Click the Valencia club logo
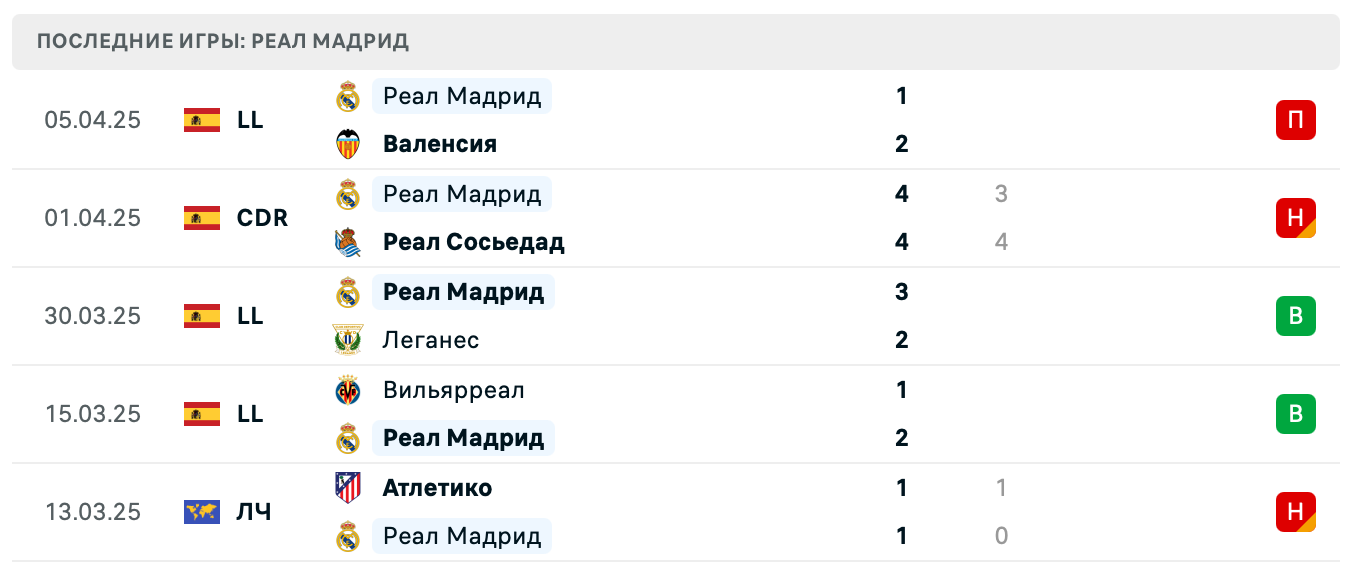The height and width of the screenshot is (578, 1354). (x=347, y=143)
